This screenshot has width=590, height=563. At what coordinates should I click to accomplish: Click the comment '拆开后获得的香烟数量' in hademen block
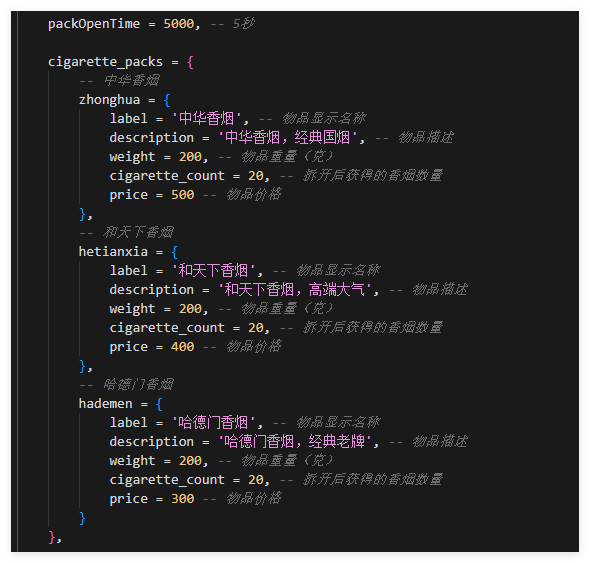(x=373, y=480)
